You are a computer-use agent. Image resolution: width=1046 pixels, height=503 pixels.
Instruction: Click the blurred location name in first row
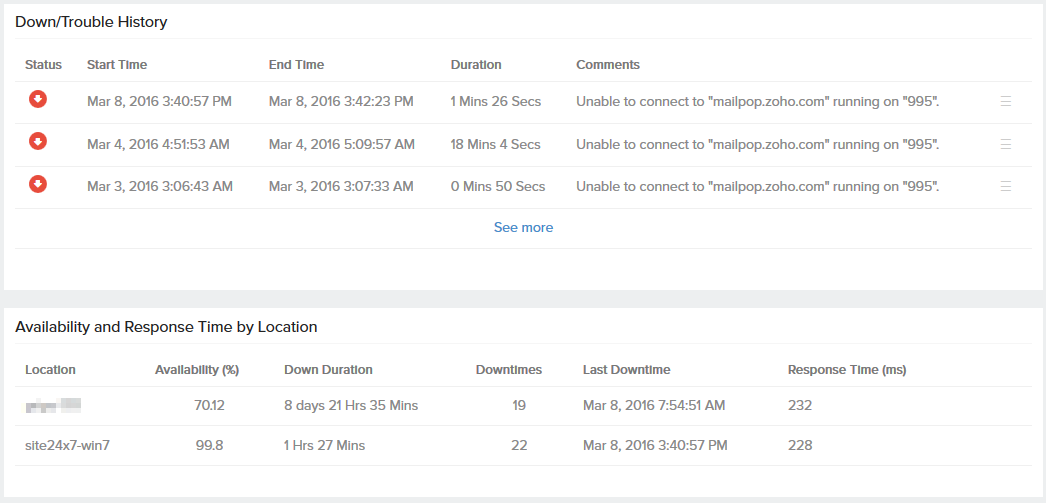pyautogui.click(x=53, y=405)
